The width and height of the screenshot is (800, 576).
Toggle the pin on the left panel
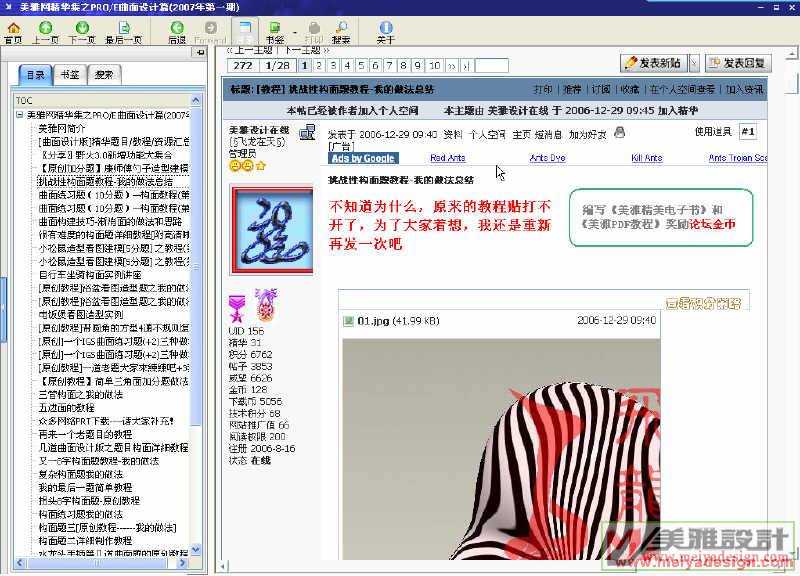(197, 53)
